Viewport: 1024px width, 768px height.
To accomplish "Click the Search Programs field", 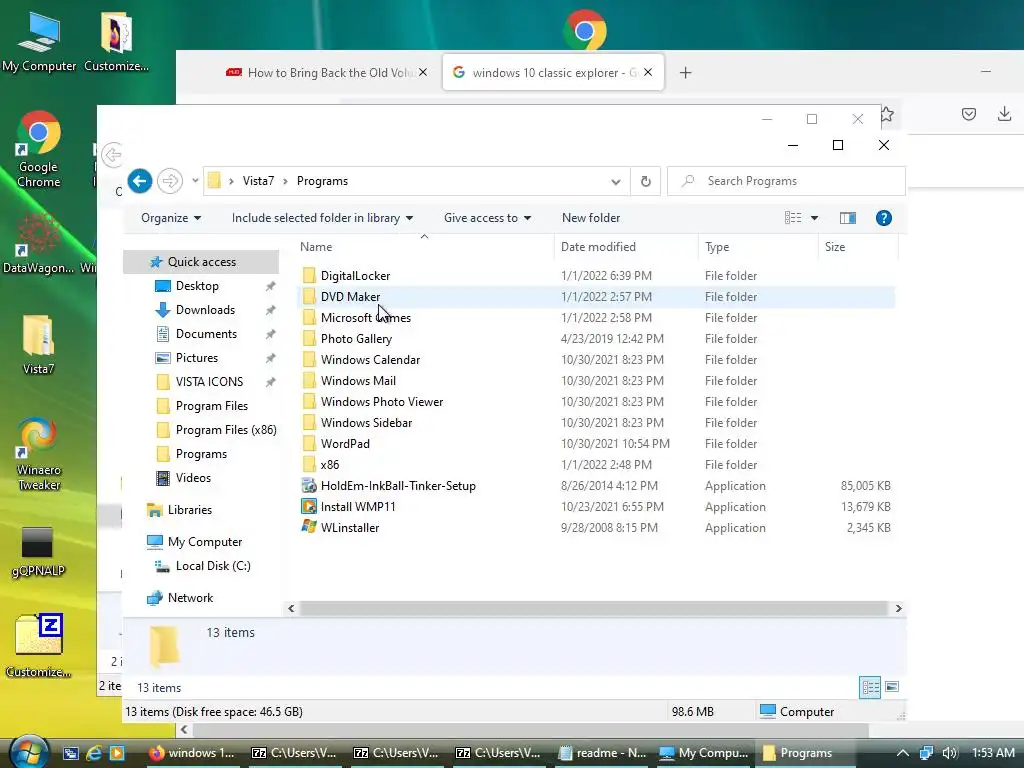I will tap(786, 181).
